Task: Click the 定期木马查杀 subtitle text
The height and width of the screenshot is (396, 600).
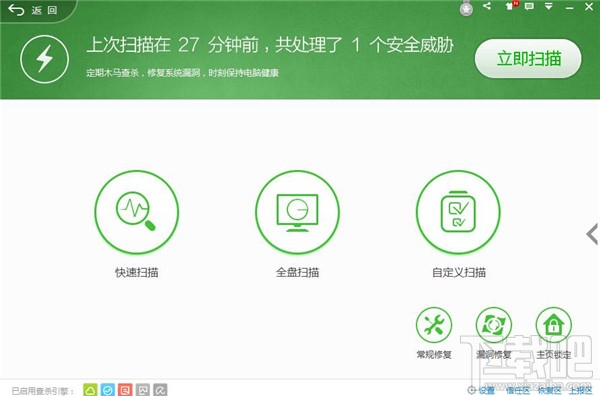Action: pyautogui.click(x=182, y=73)
